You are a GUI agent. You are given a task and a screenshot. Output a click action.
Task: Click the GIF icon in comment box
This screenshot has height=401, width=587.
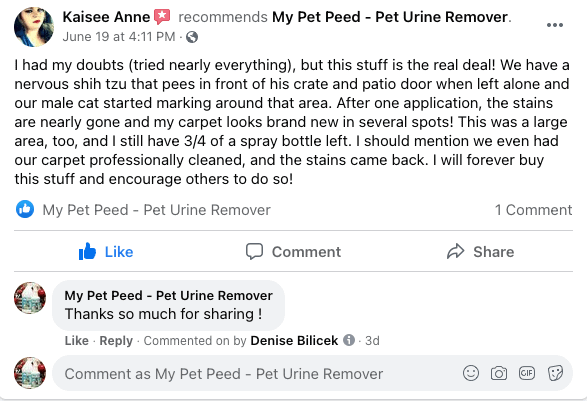[527, 373]
